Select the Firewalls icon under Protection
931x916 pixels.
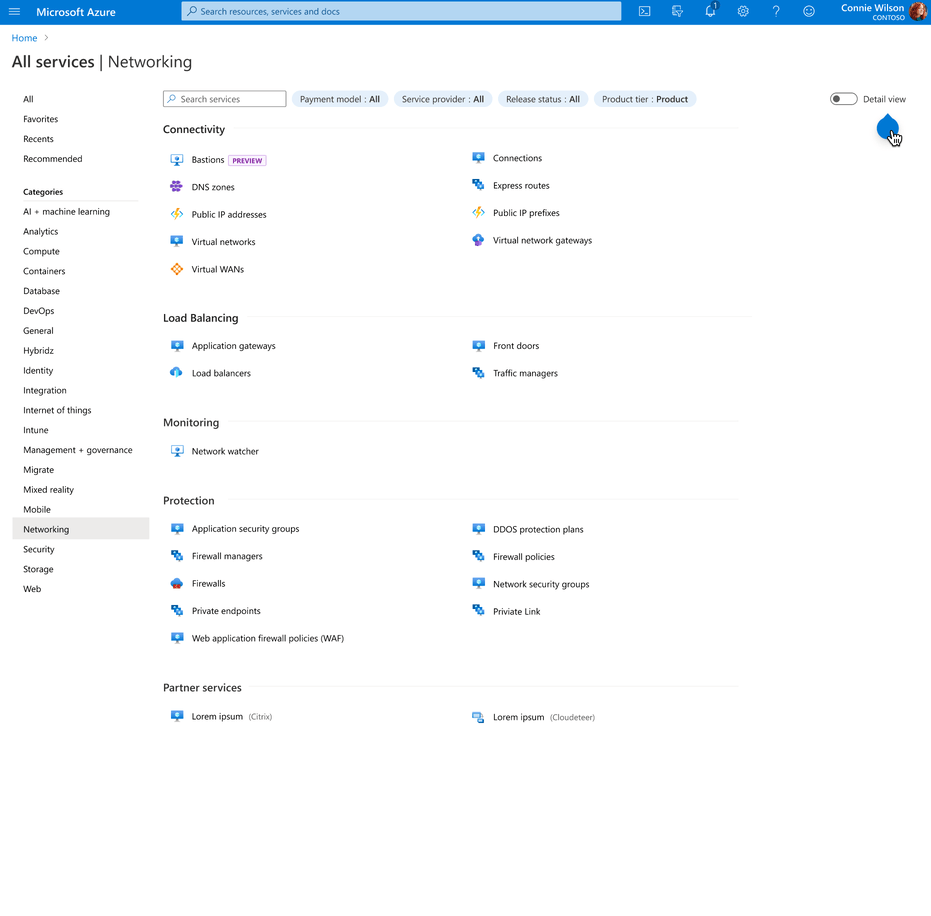coord(178,583)
